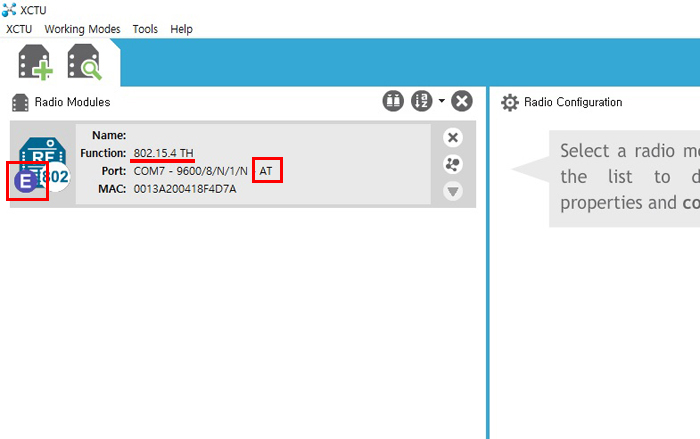
Task: Open the Working Modes menu
Action: [83, 29]
